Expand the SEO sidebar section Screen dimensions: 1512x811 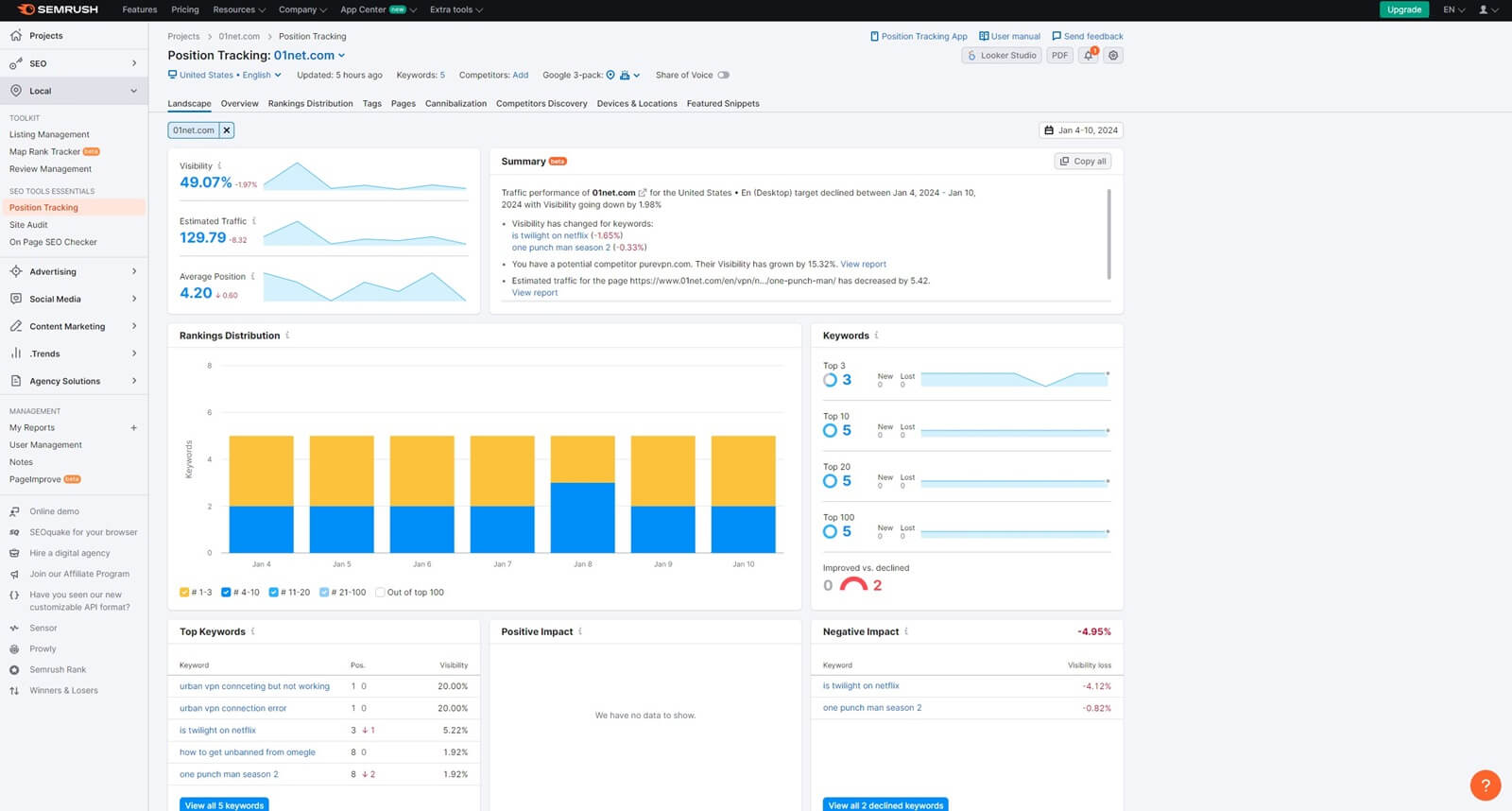133,63
